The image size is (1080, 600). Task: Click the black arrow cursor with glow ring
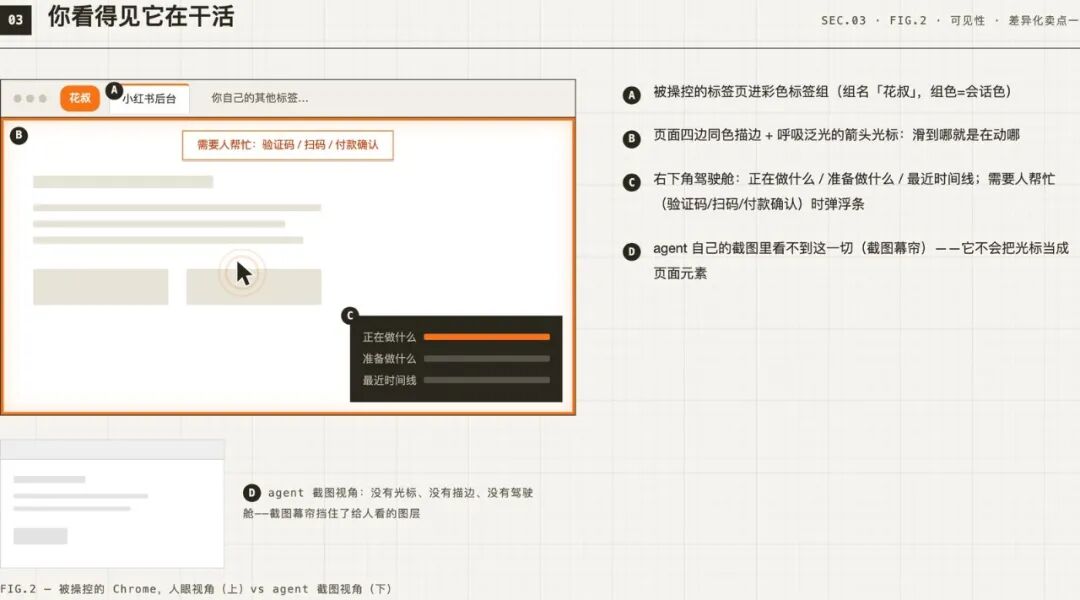point(243,273)
